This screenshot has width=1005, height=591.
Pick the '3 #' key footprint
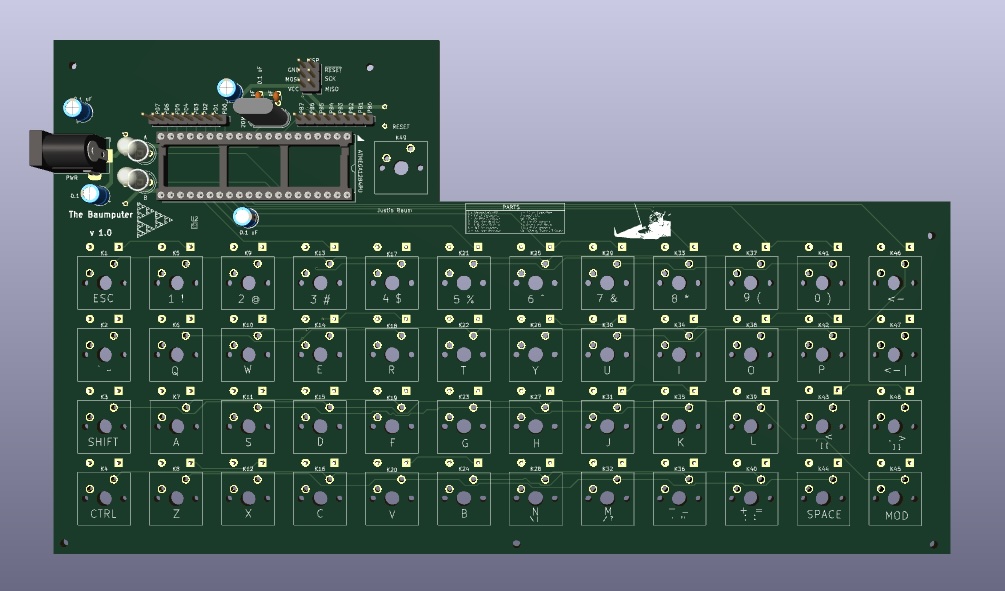tap(320, 283)
